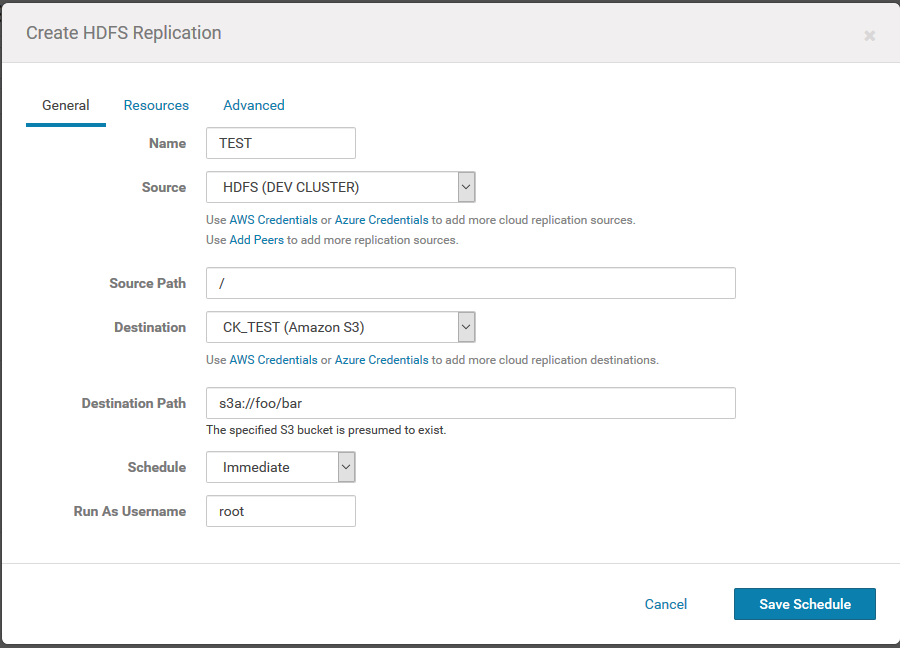Open the Resources tab
Viewport: 900px width, 648px height.
point(156,106)
